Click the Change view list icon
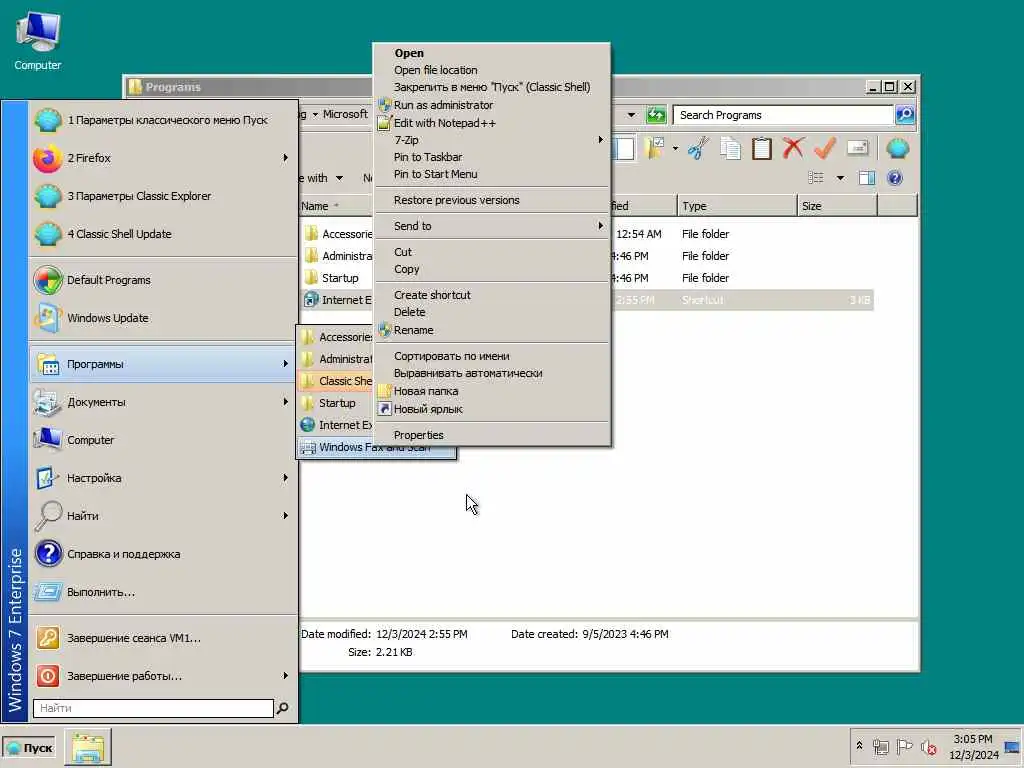 pyautogui.click(x=816, y=178)
